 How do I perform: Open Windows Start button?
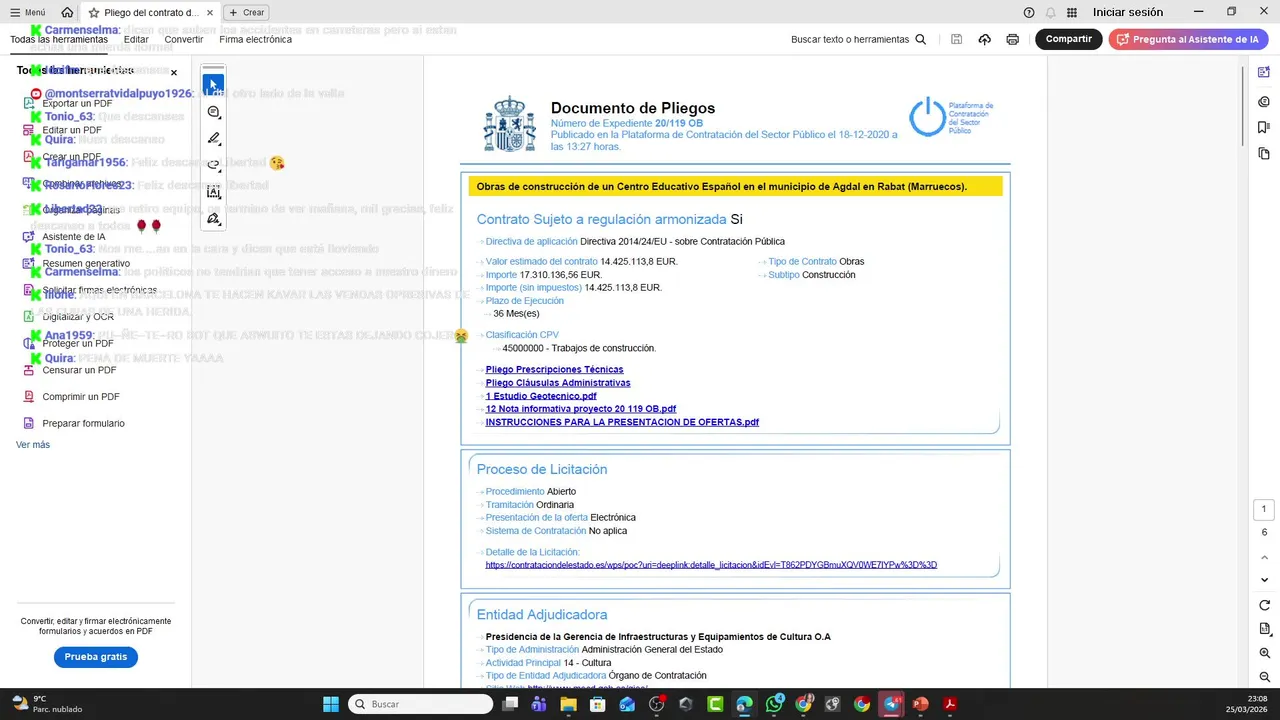[x=331, y=704]
